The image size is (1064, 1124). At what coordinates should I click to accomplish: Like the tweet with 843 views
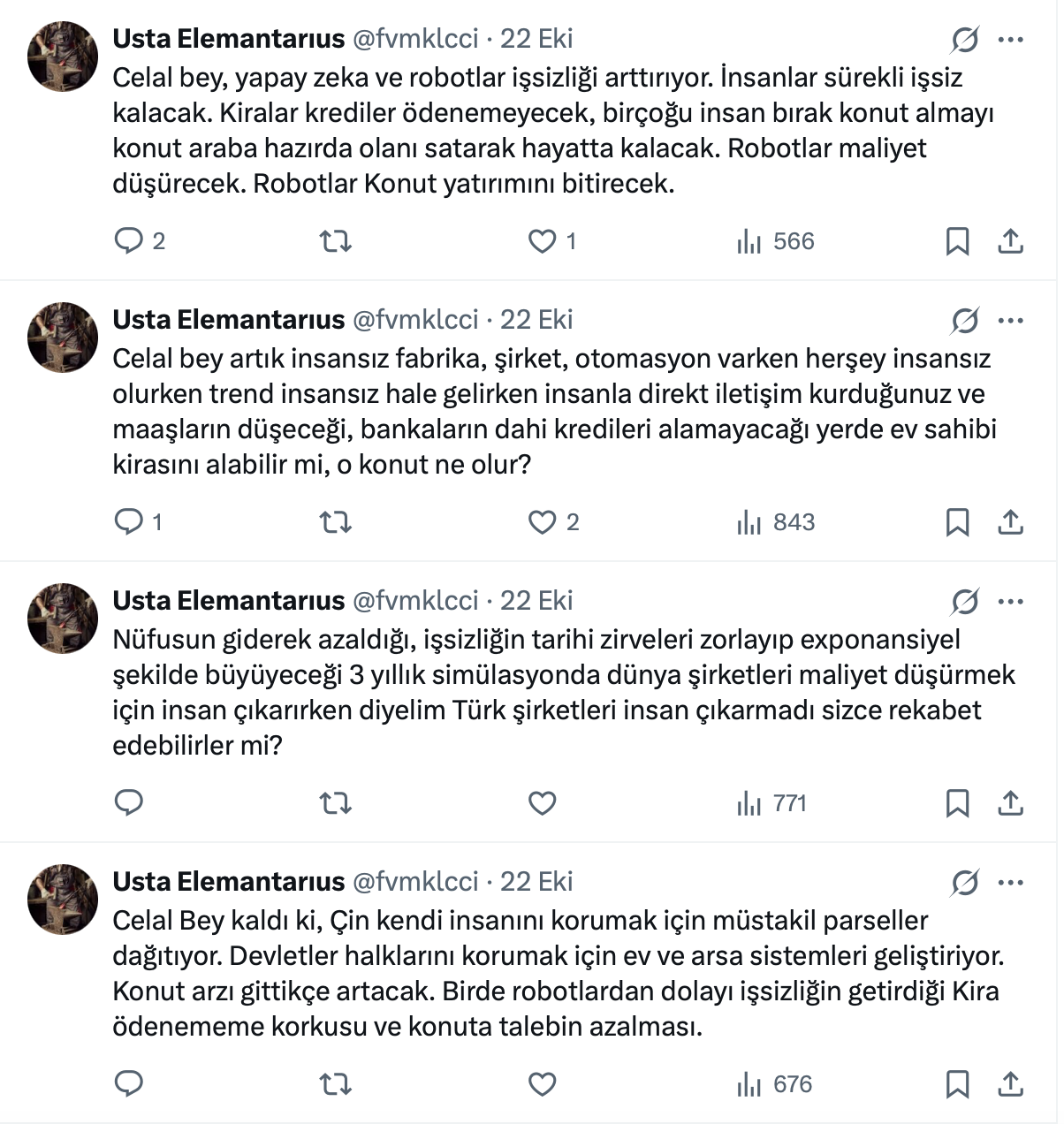point(542,522)
